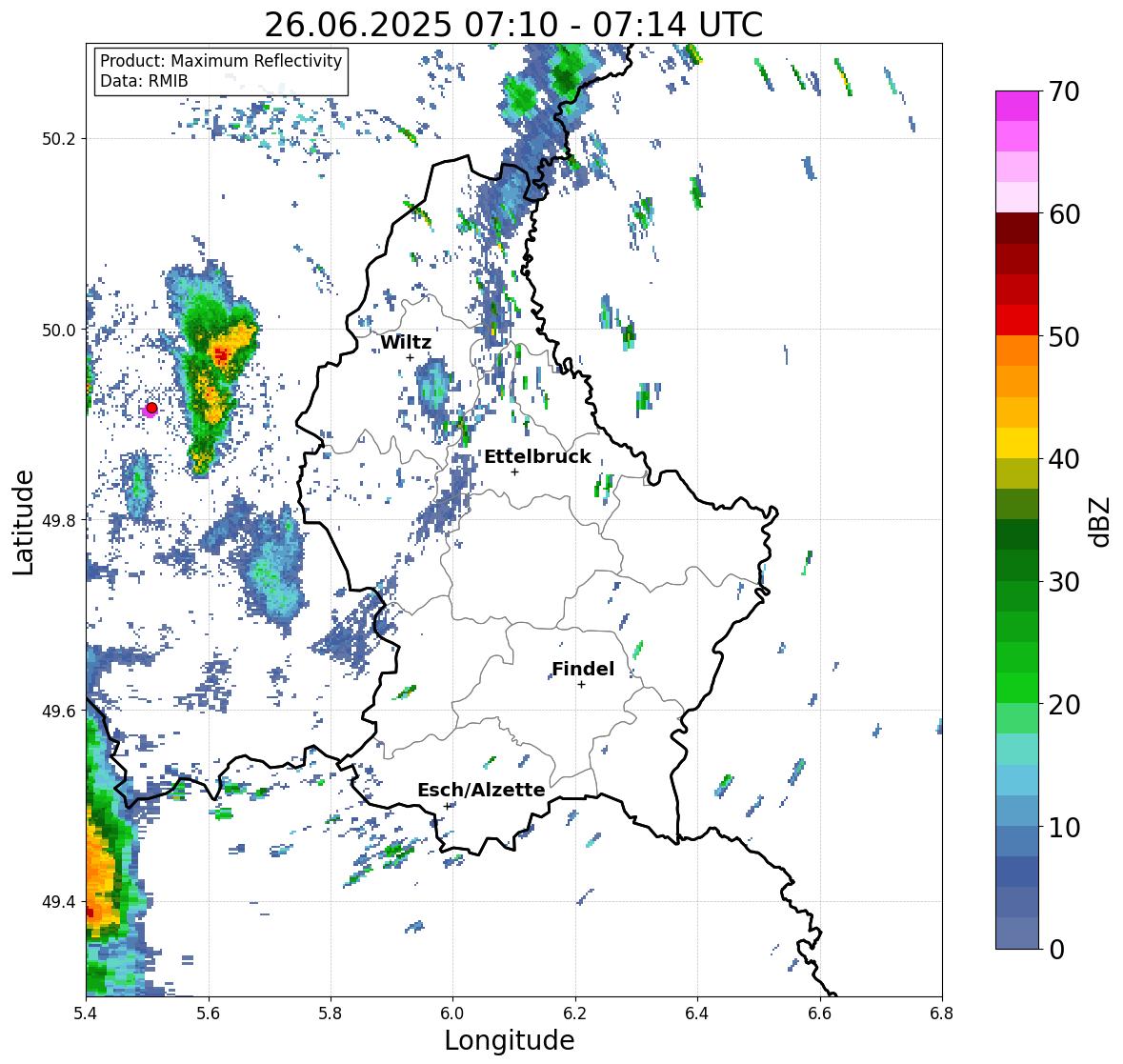This screenshot has height=1064, width=1123.
Task: Click the latitude tick label 50.0
Action: coord(59,331)
